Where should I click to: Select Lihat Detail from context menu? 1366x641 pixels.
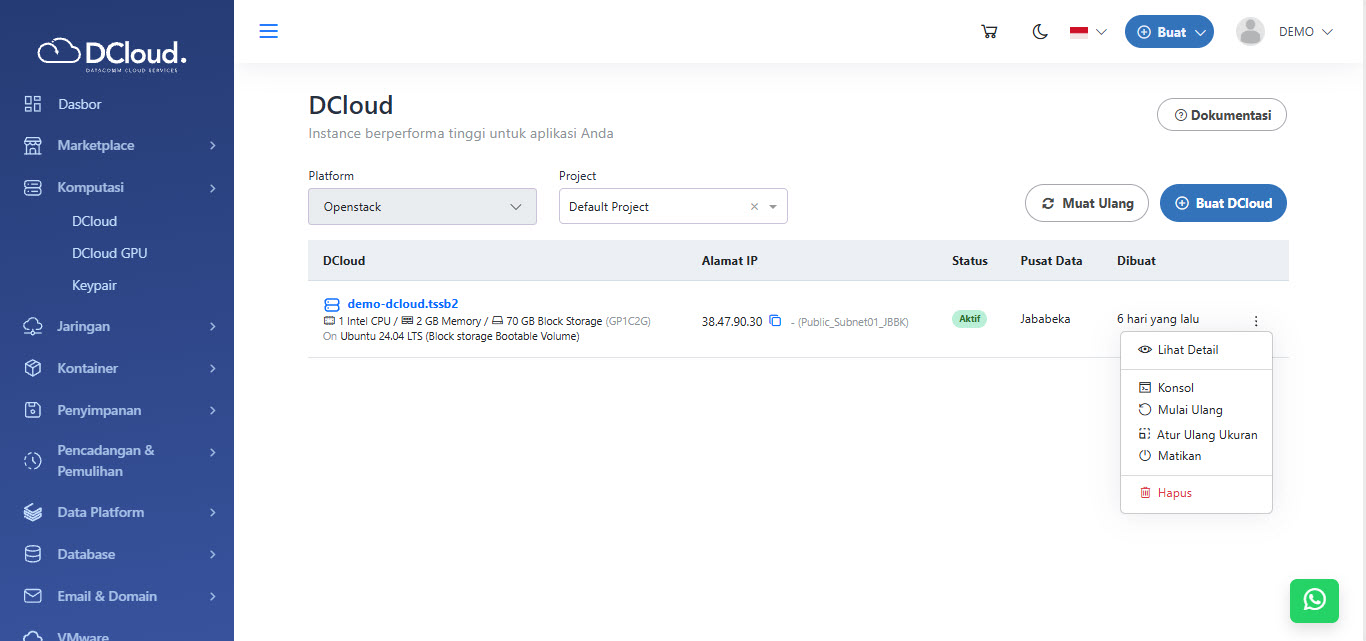[1187, 350]
